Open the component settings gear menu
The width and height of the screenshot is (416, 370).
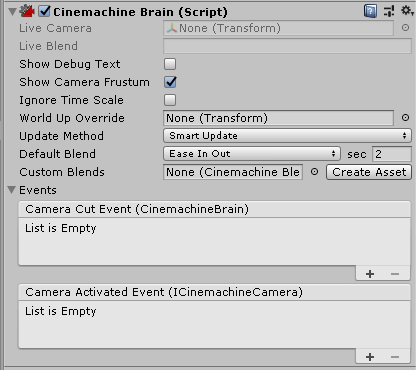point(407,11)
